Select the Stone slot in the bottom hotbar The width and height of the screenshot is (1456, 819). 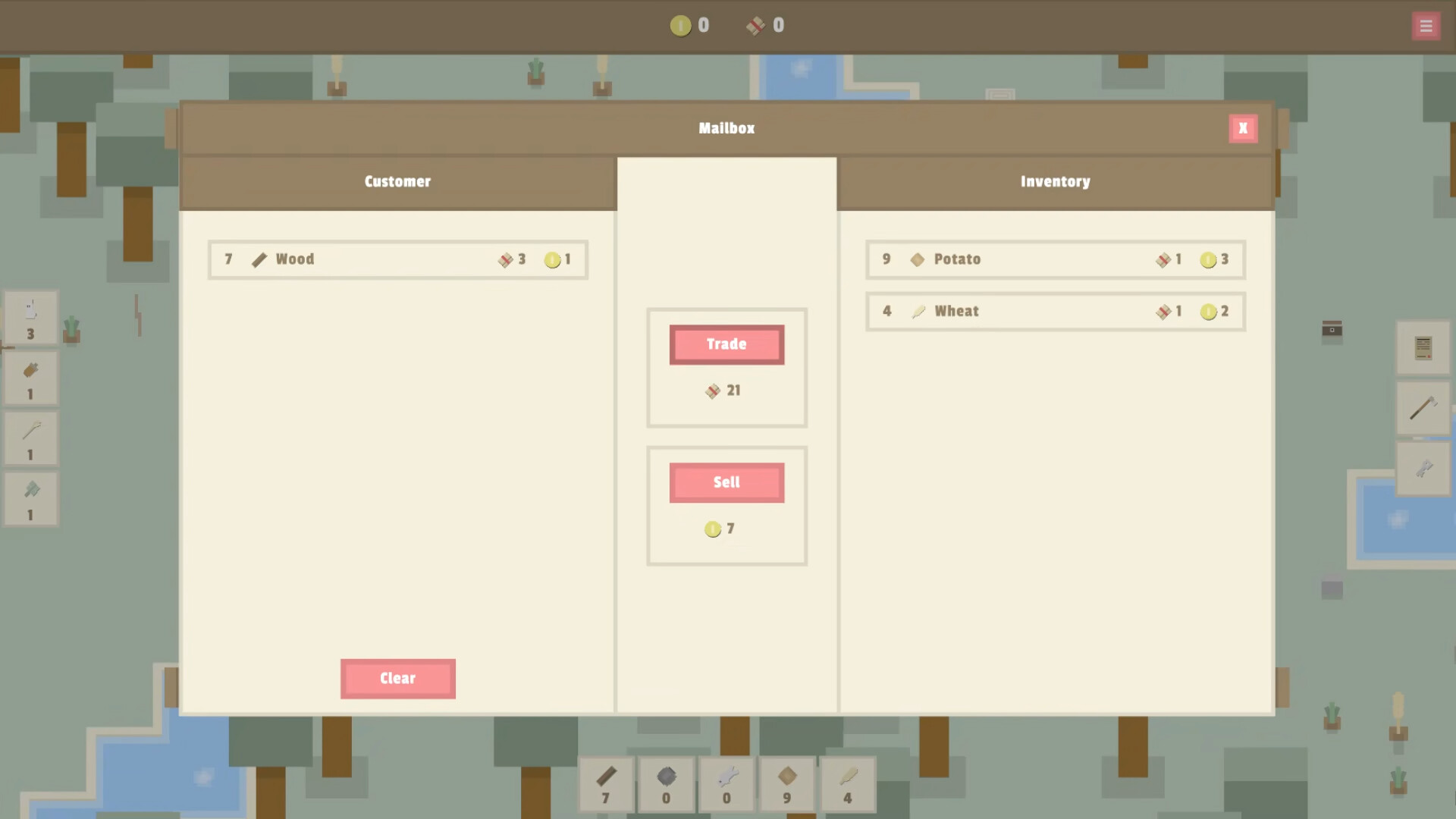(667, 785)
